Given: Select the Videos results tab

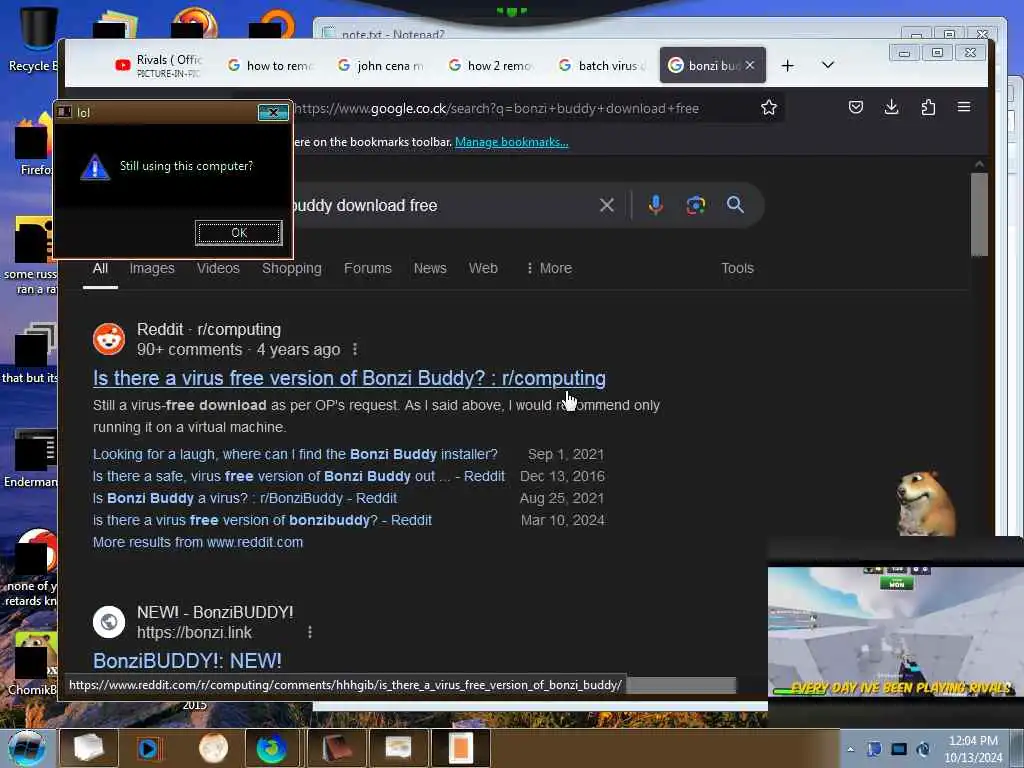Looking at the screenshot, I should point(218,268).
